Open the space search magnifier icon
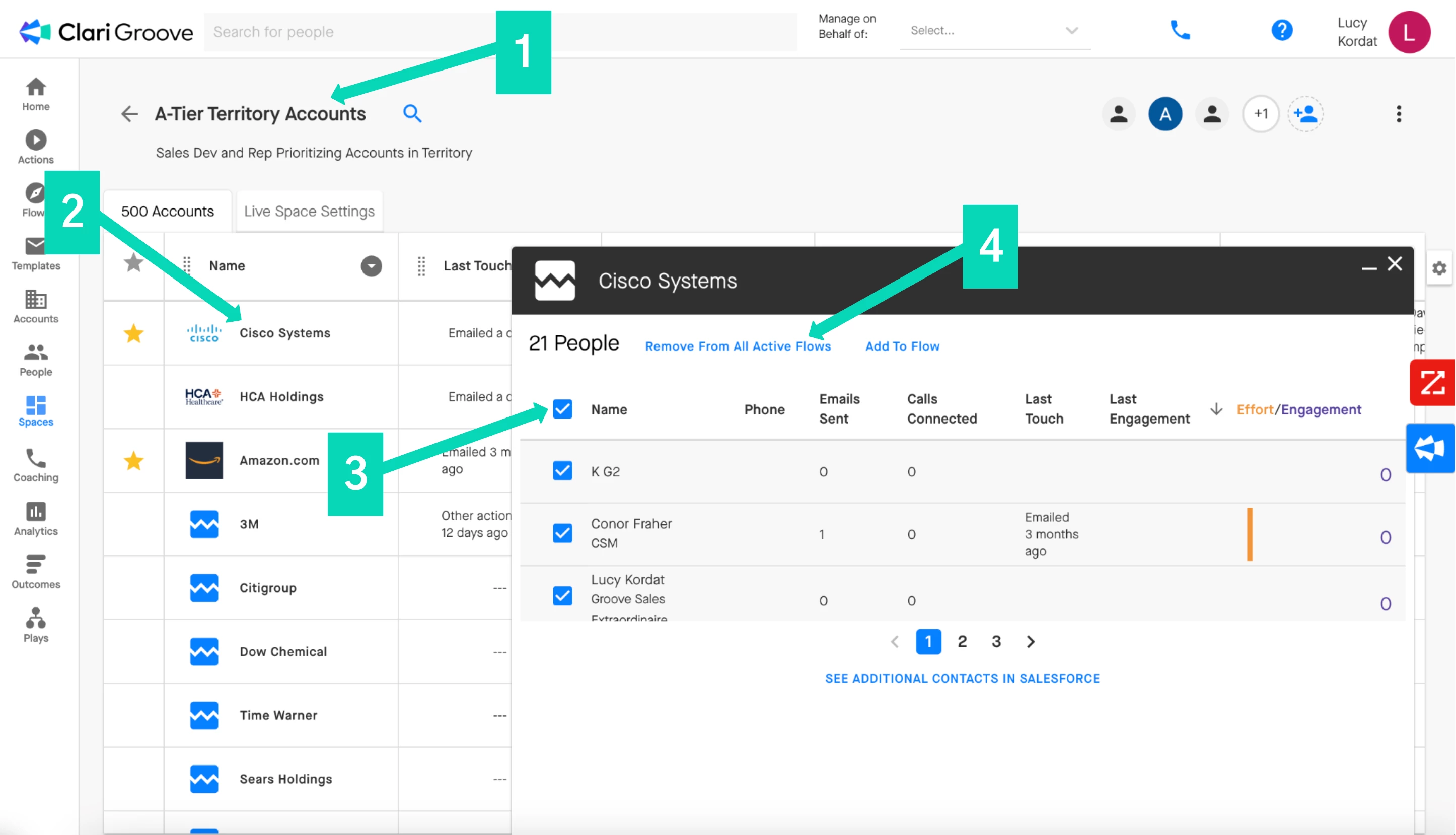1456x835 pixels. 412,113
